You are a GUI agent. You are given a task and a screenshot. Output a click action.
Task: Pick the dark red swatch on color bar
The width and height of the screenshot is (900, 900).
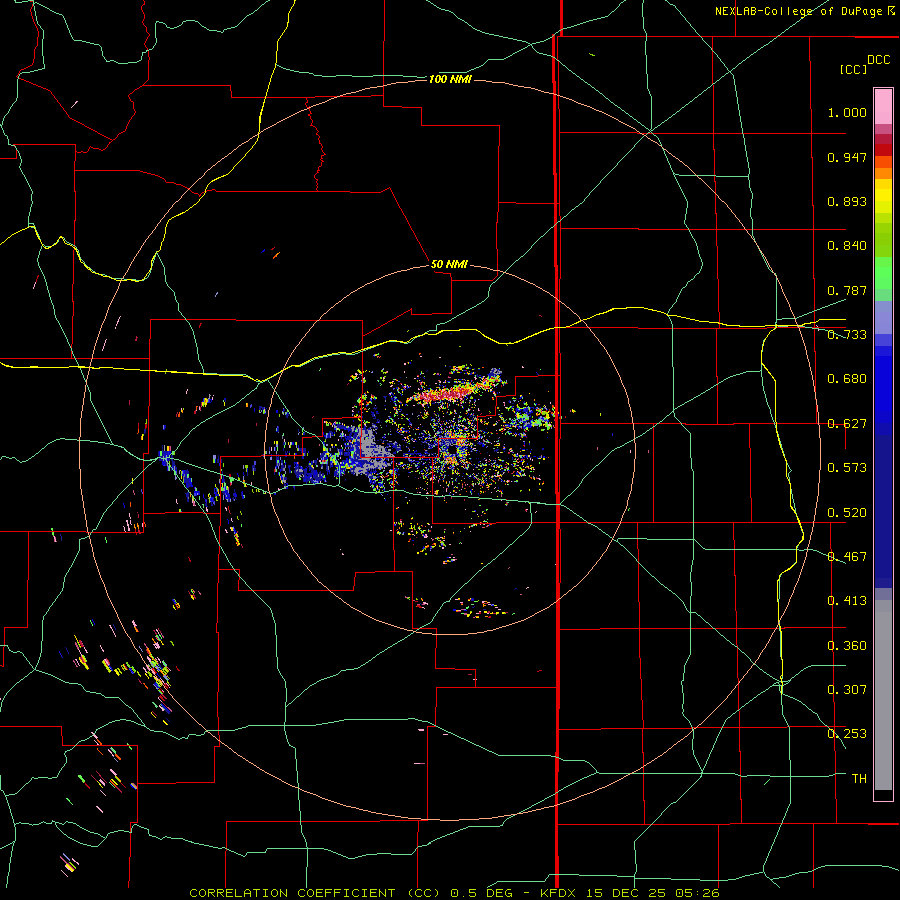(x=883, y=149)
